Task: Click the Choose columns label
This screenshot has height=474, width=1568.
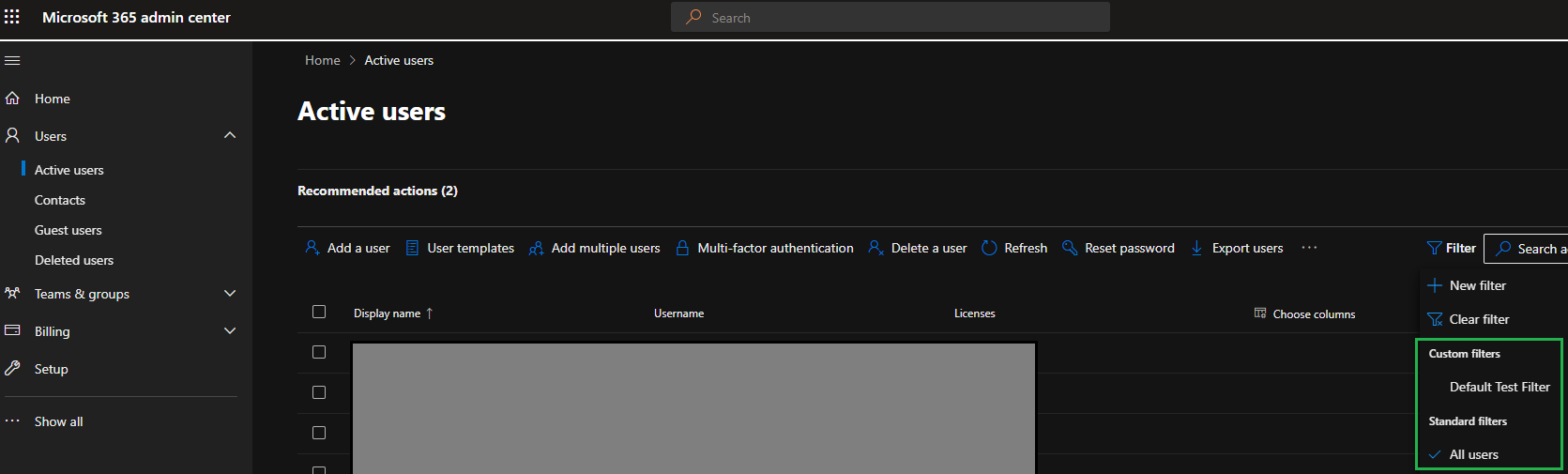Action: tap(1314, 314)
